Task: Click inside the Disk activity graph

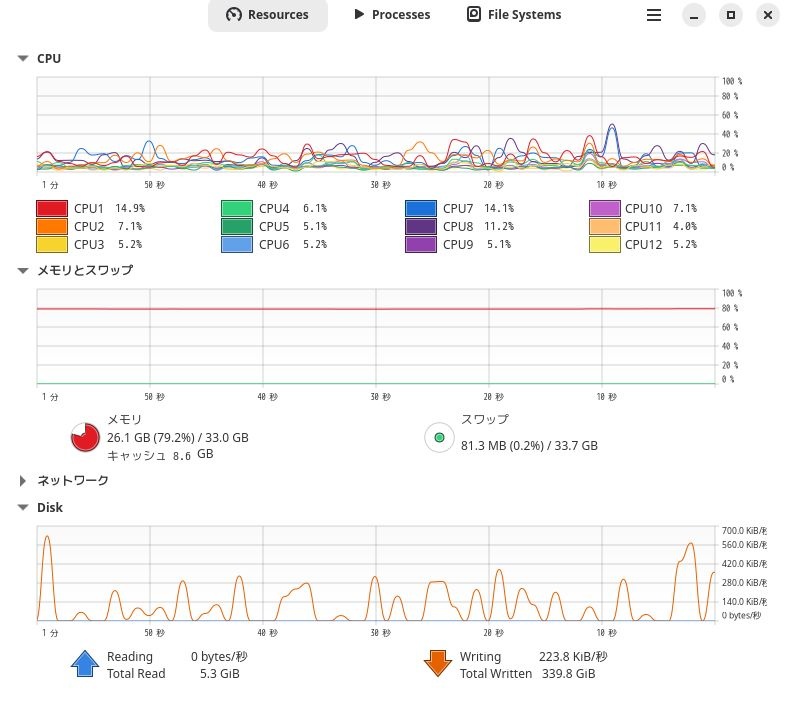Action: (376, 573)
